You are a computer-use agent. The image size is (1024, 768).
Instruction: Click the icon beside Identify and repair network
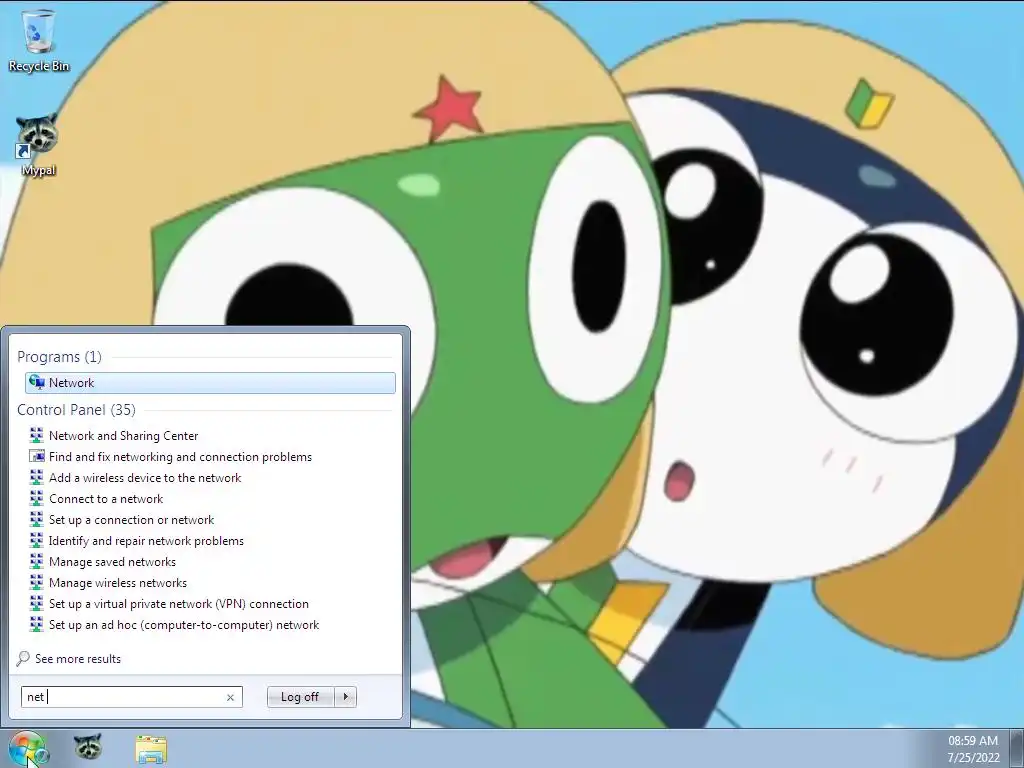37,541
